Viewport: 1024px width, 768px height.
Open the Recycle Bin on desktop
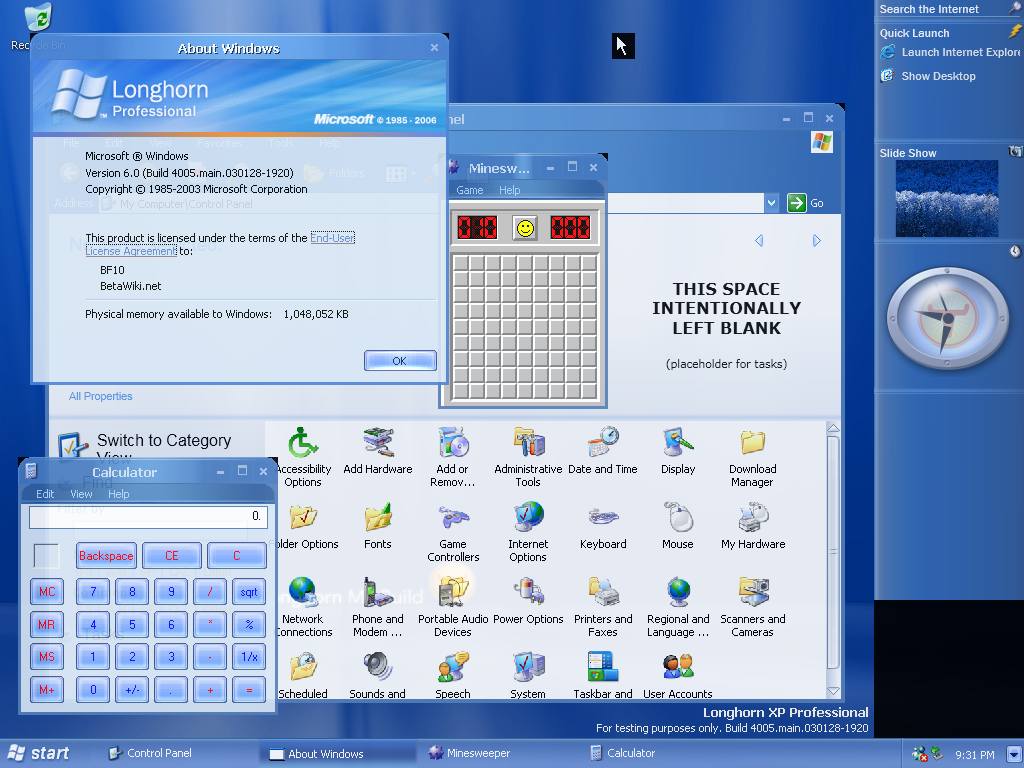39,20
